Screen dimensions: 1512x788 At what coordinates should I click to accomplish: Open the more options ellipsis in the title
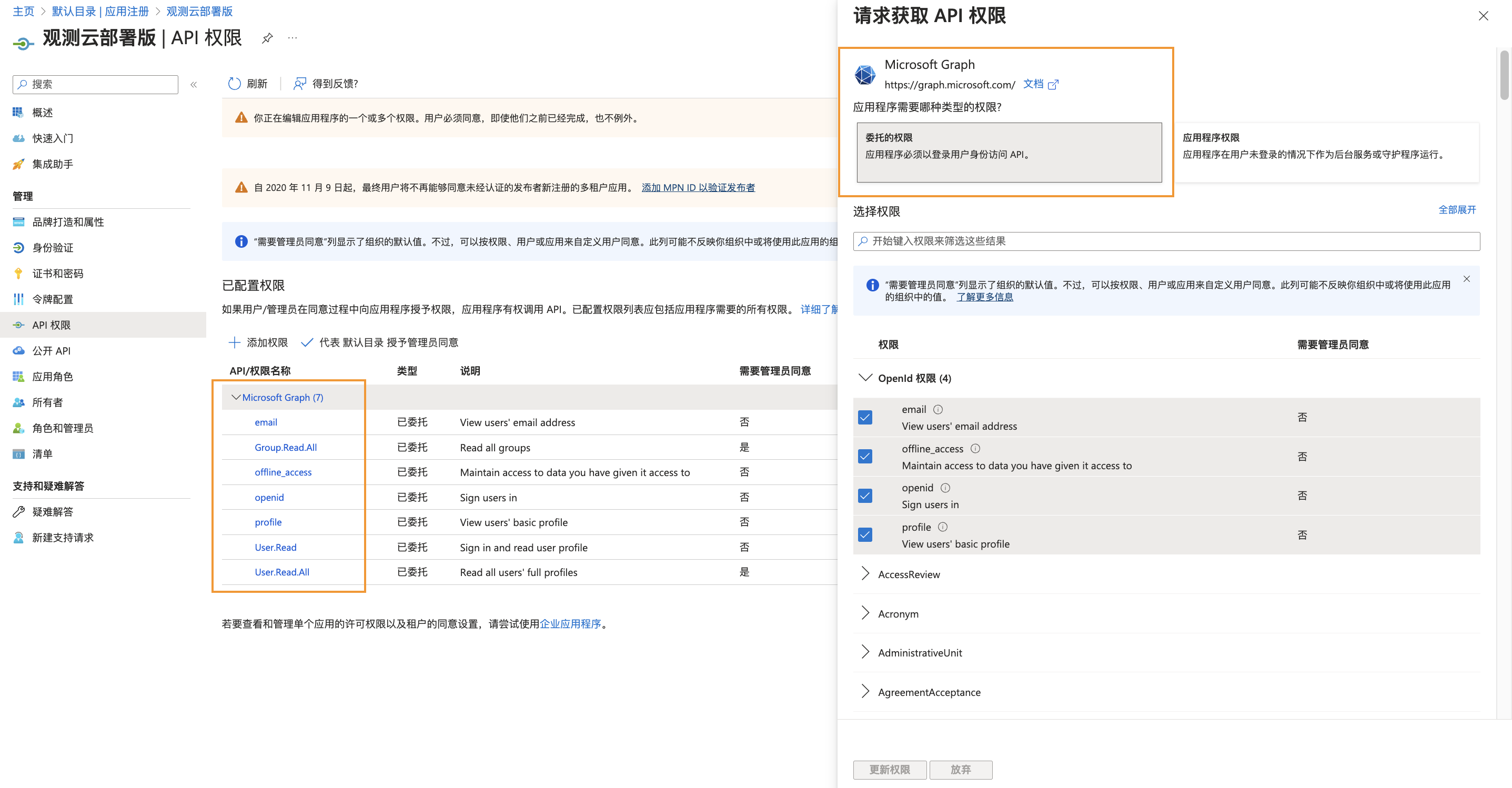pyautogui.click(x=293, y=38)
